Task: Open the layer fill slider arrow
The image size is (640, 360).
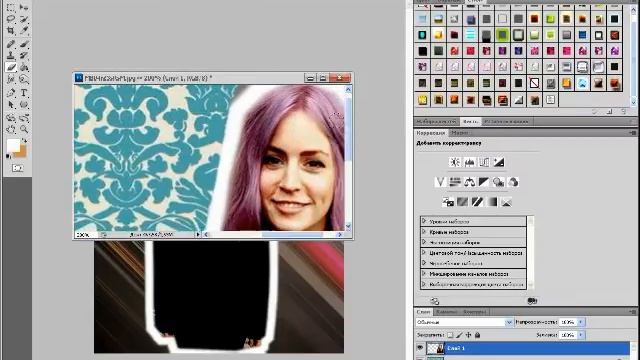Action: point(580,335)
